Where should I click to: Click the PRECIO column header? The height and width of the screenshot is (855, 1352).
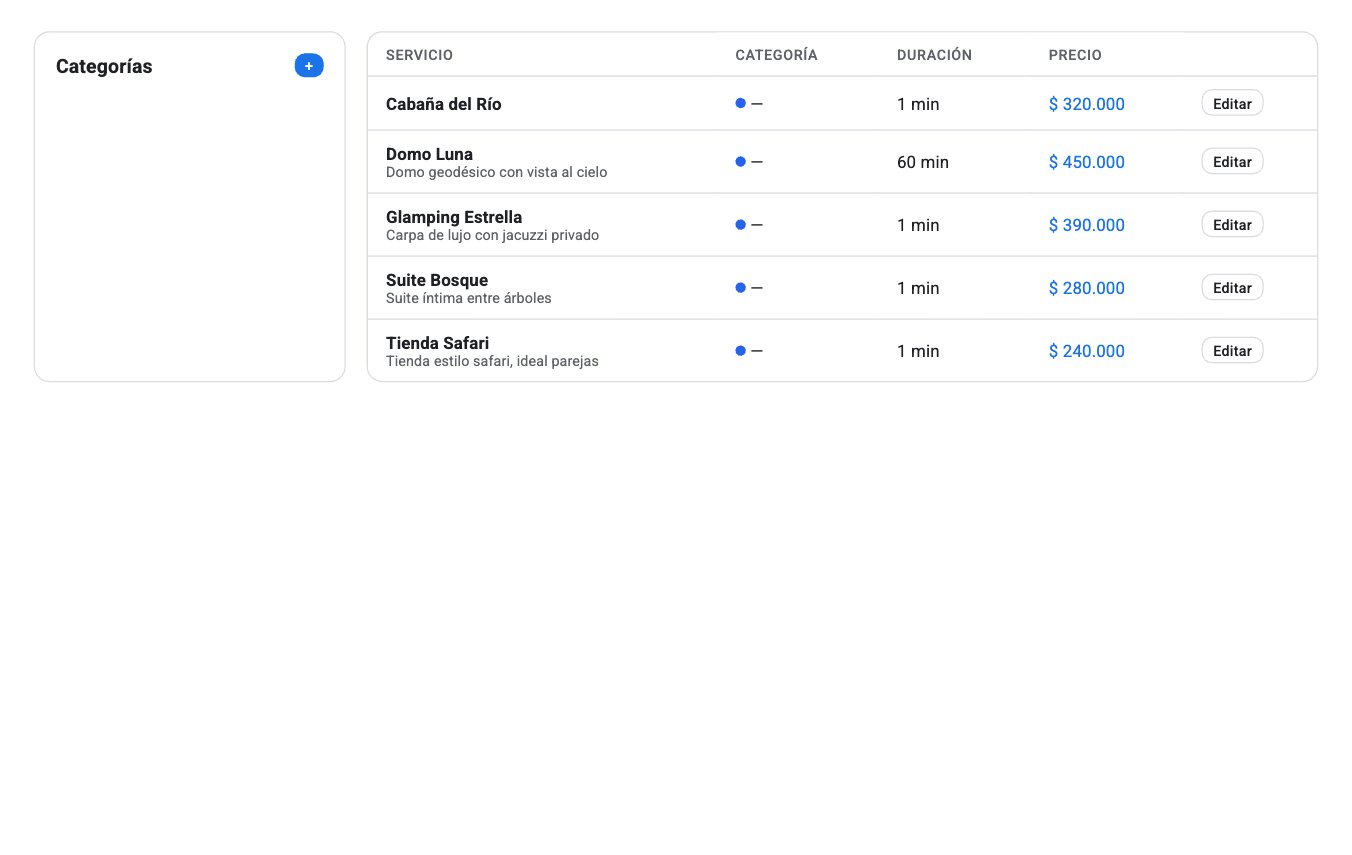pyautogui.click(x=1075, y=55)
